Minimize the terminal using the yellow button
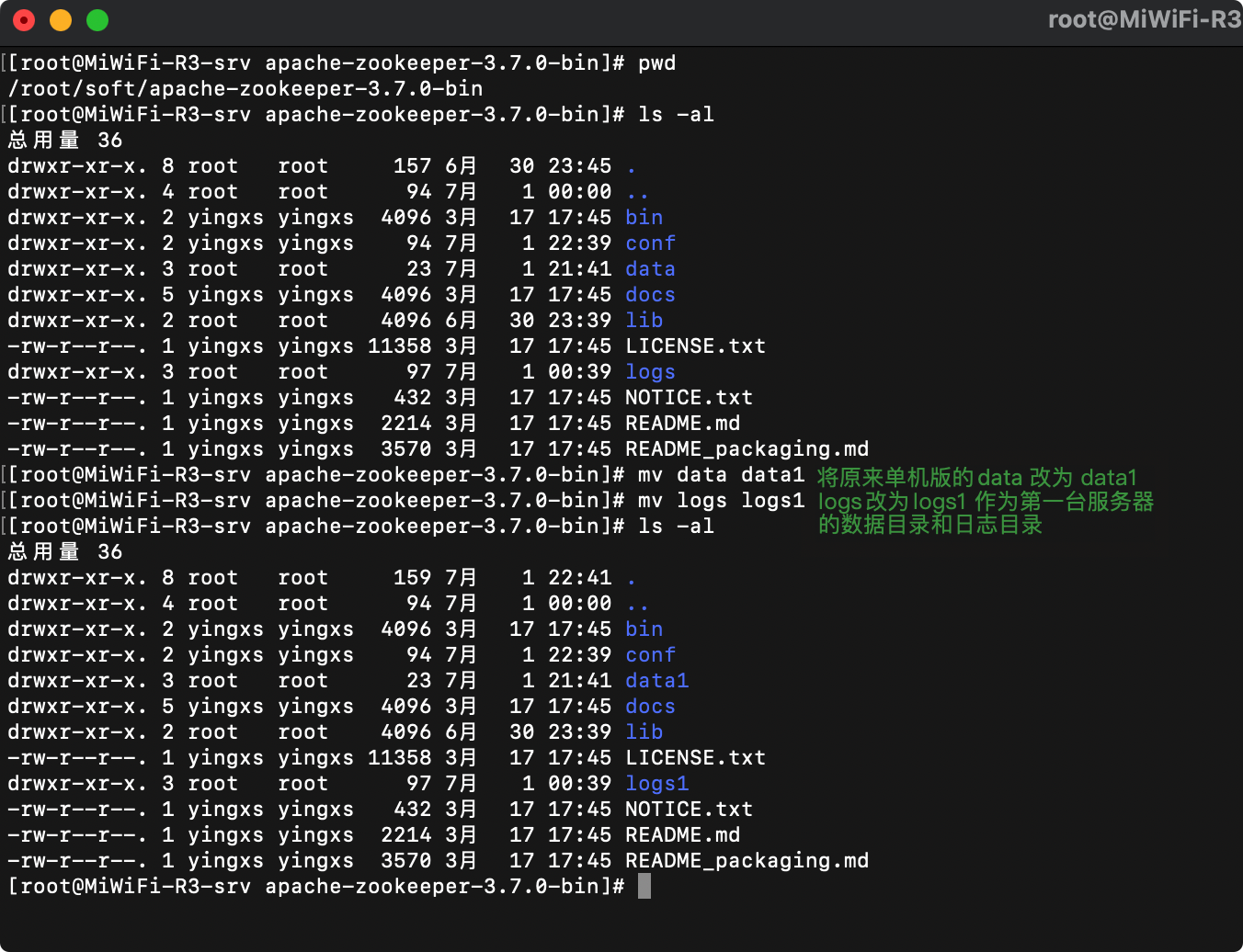The image size is (1243, 952). [x=61, y=20]
